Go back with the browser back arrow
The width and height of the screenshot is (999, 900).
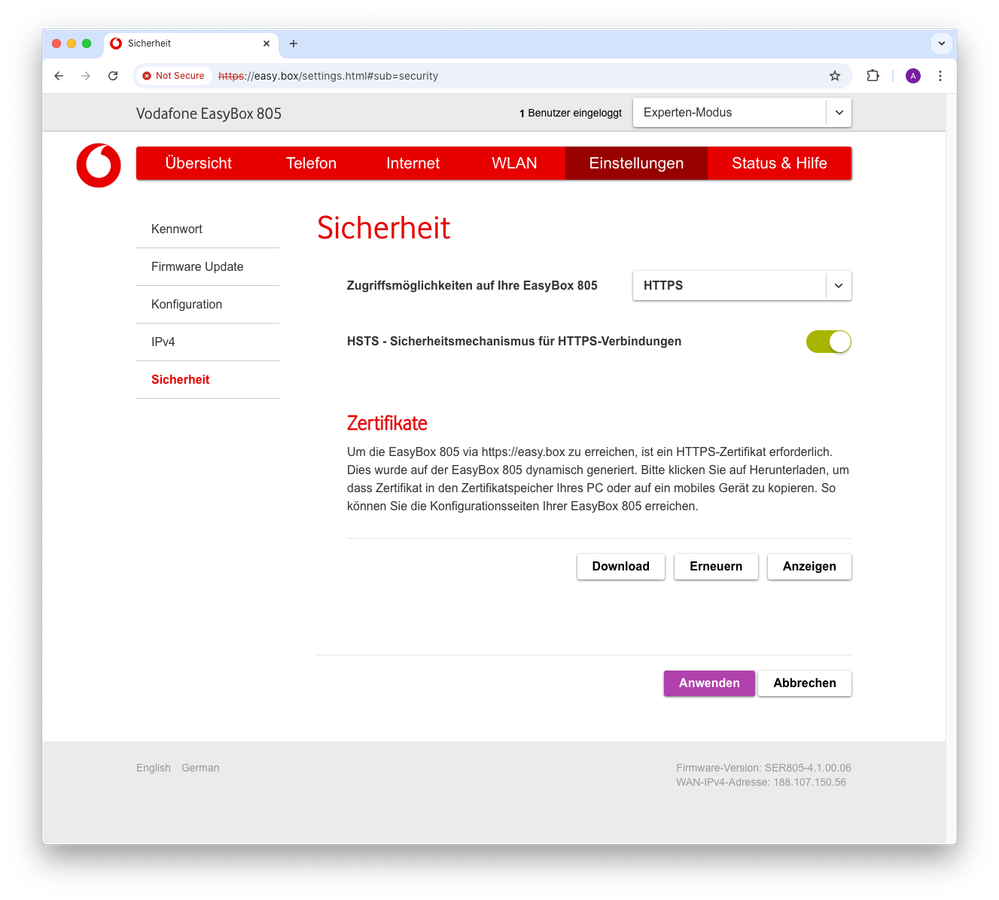[x=59, y=76]
